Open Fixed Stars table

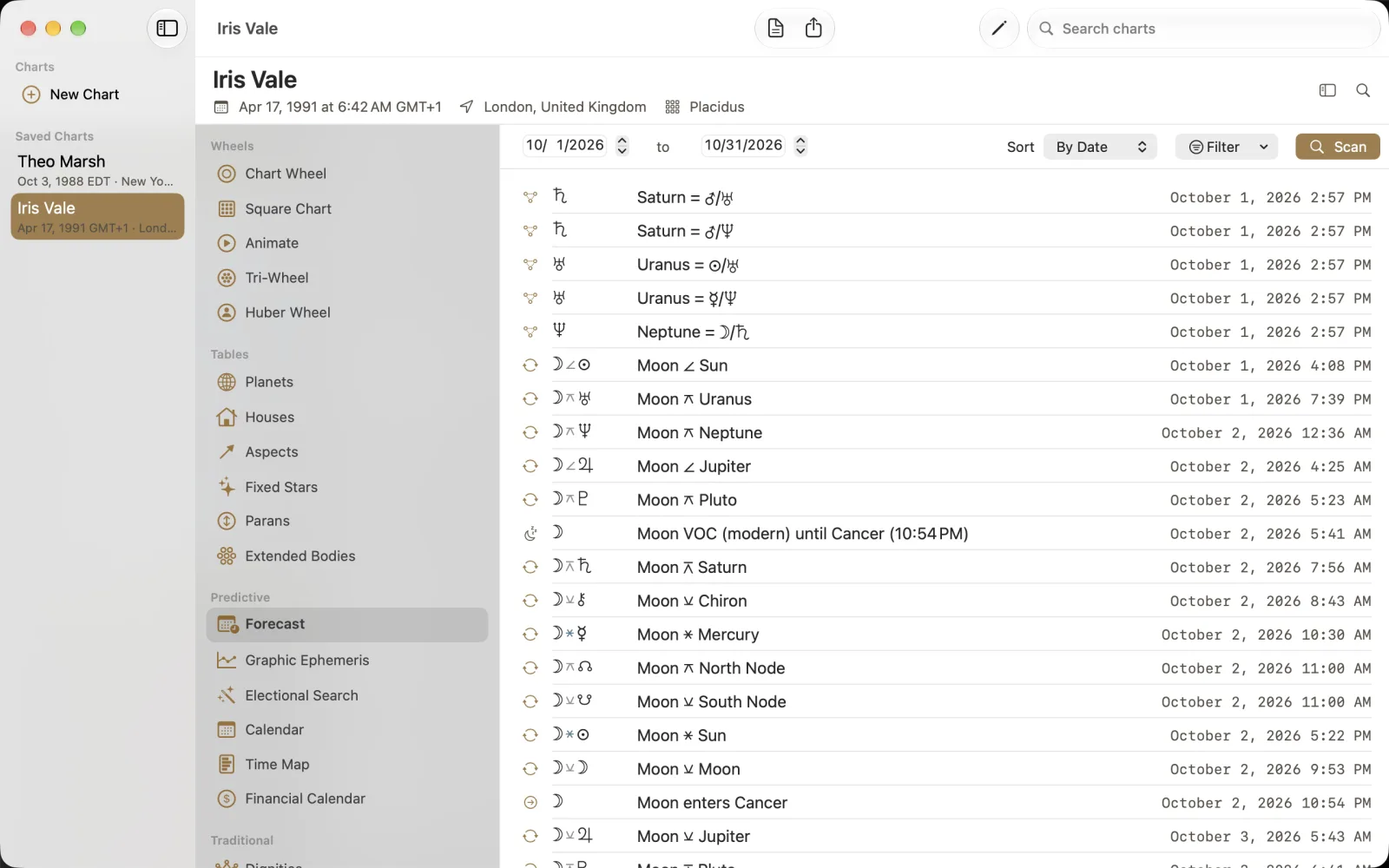click(347, 487)
